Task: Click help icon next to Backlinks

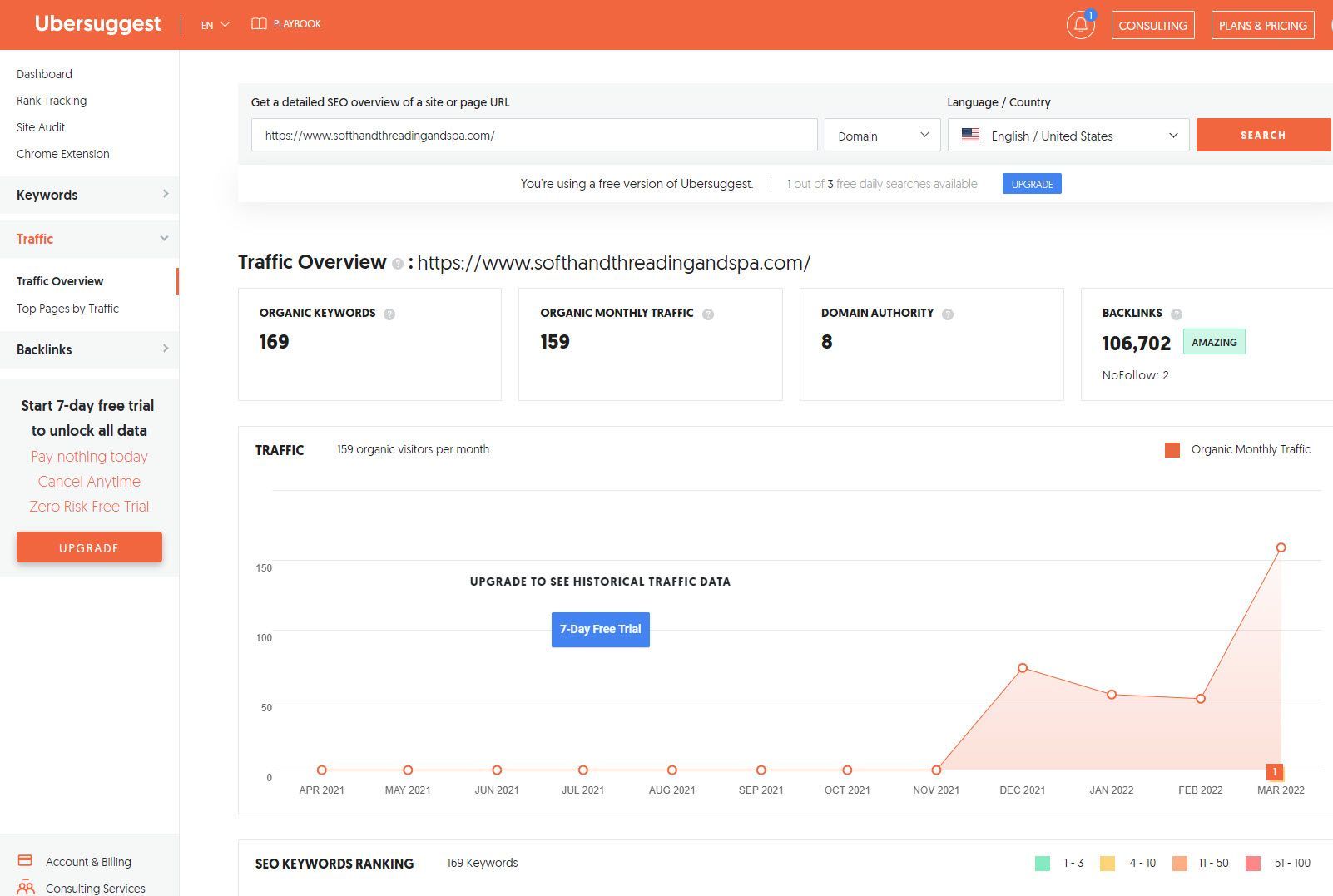Action: pyautogui.click(x=1177, y=314)
